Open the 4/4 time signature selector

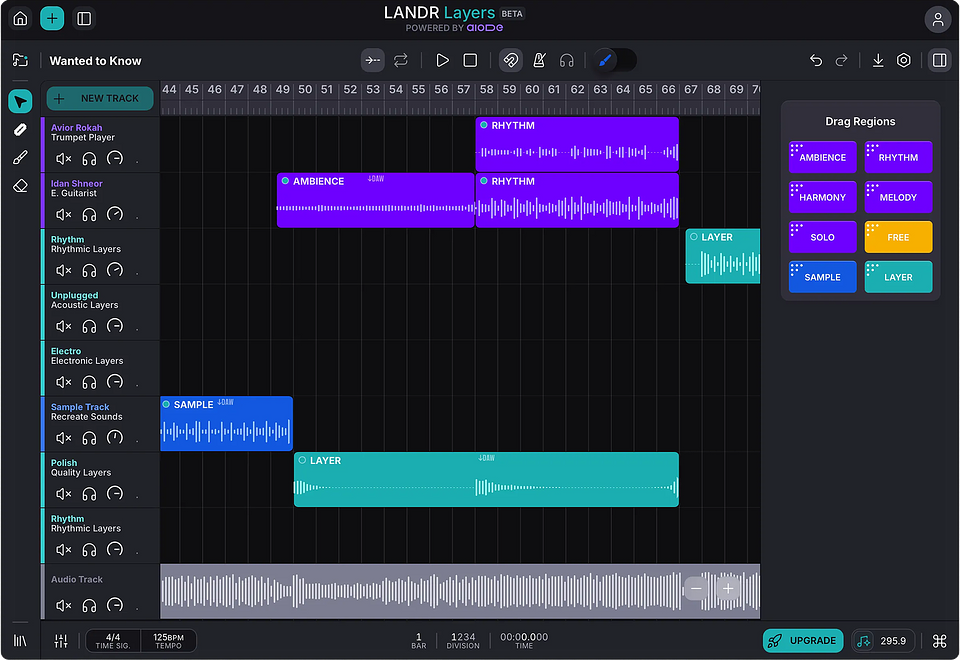[x=113, y=641]
